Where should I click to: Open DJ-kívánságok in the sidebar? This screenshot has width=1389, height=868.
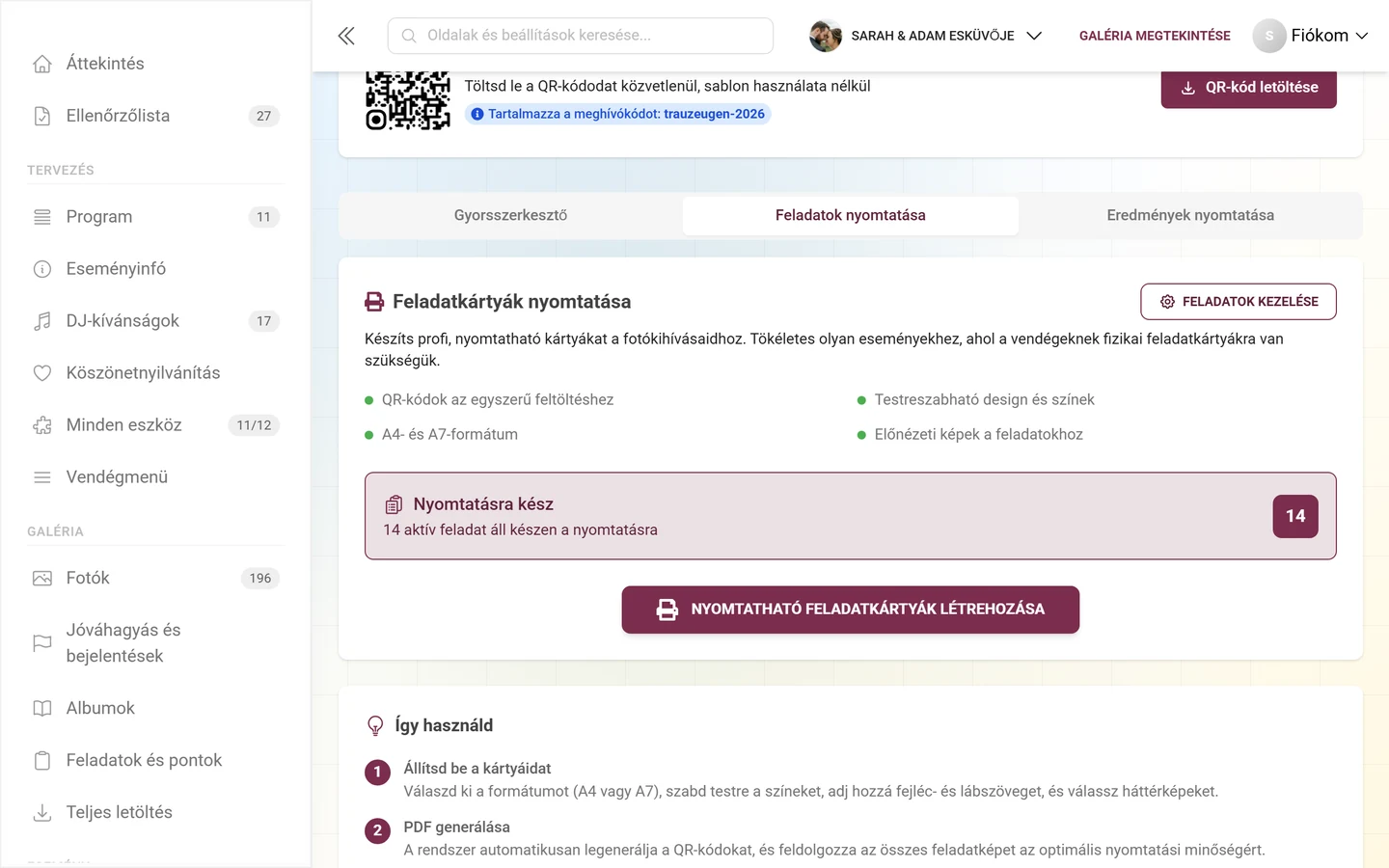[155, 321]
